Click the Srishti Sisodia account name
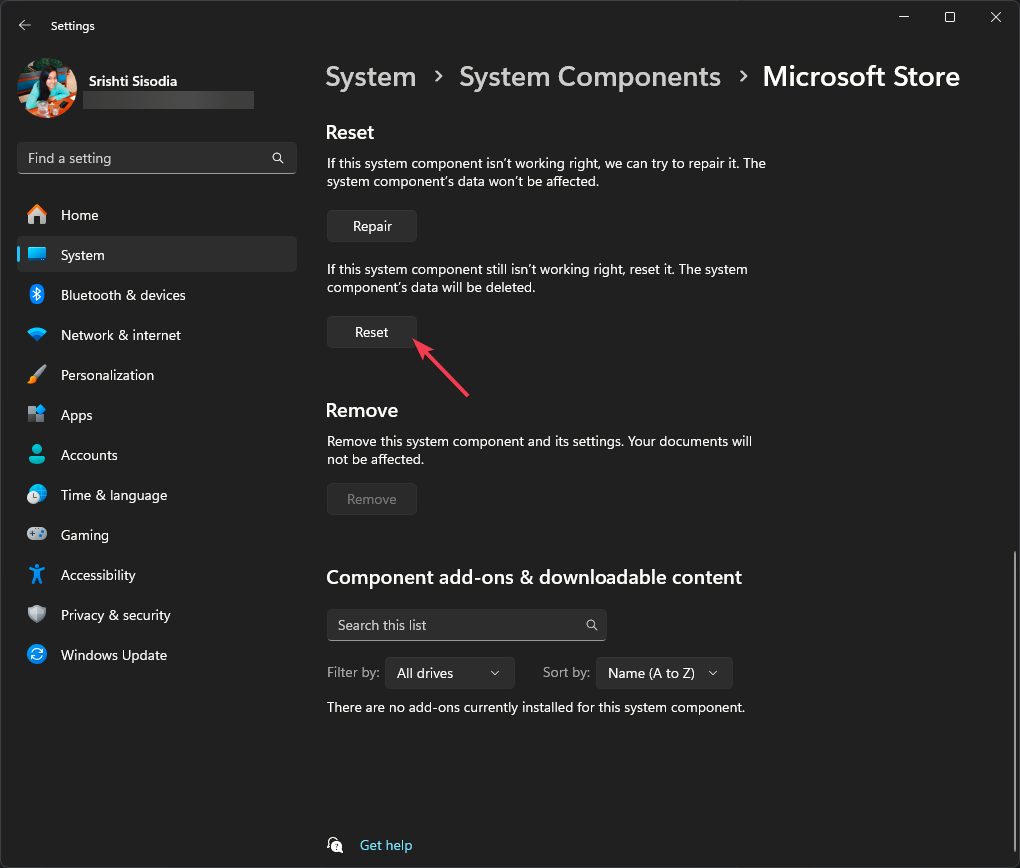 [133, 81]
